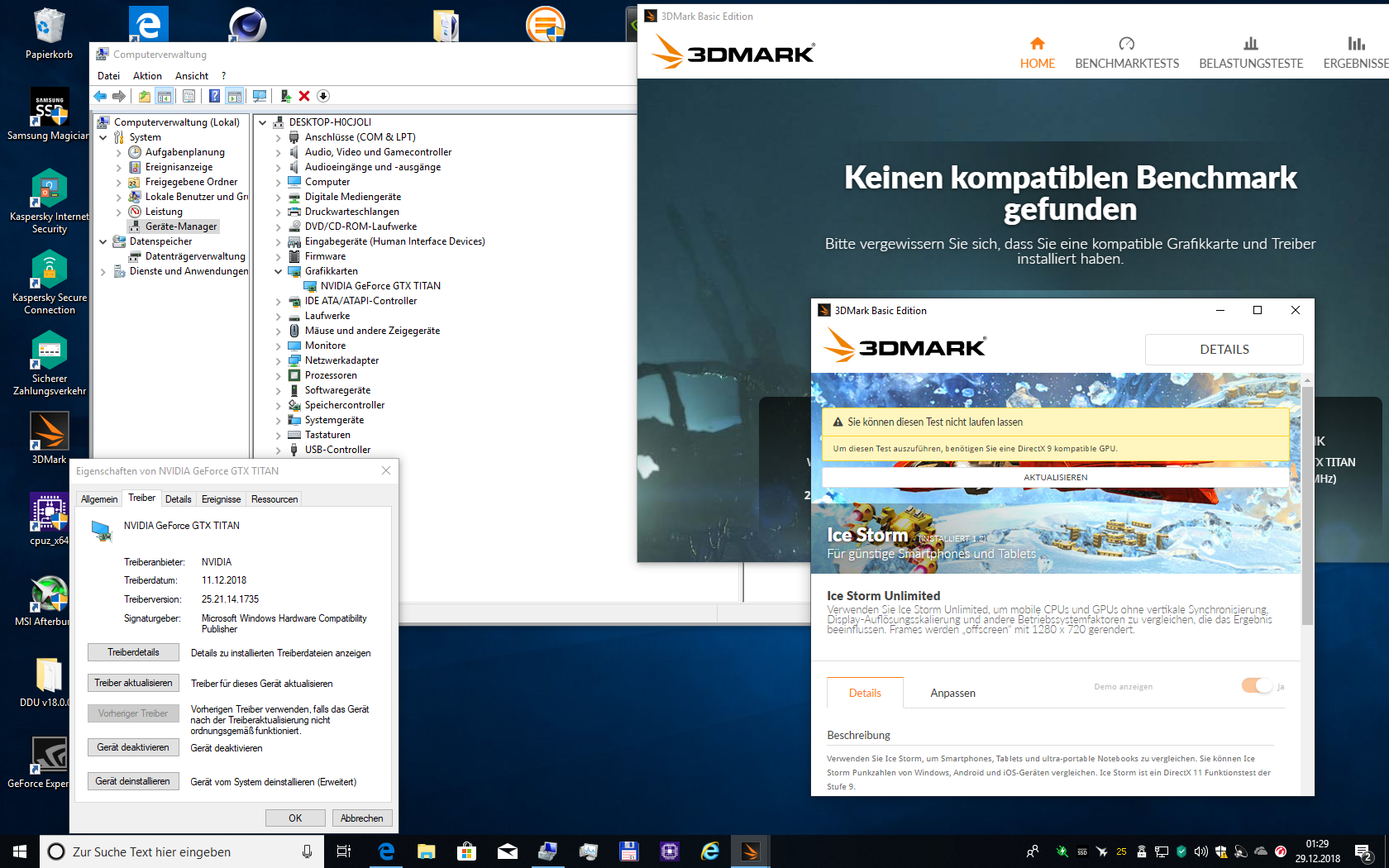The image size is (1389, 868).
Task: Collapse the DESKTOP-H0CJOLI root node
Action: tap(263, 122)
